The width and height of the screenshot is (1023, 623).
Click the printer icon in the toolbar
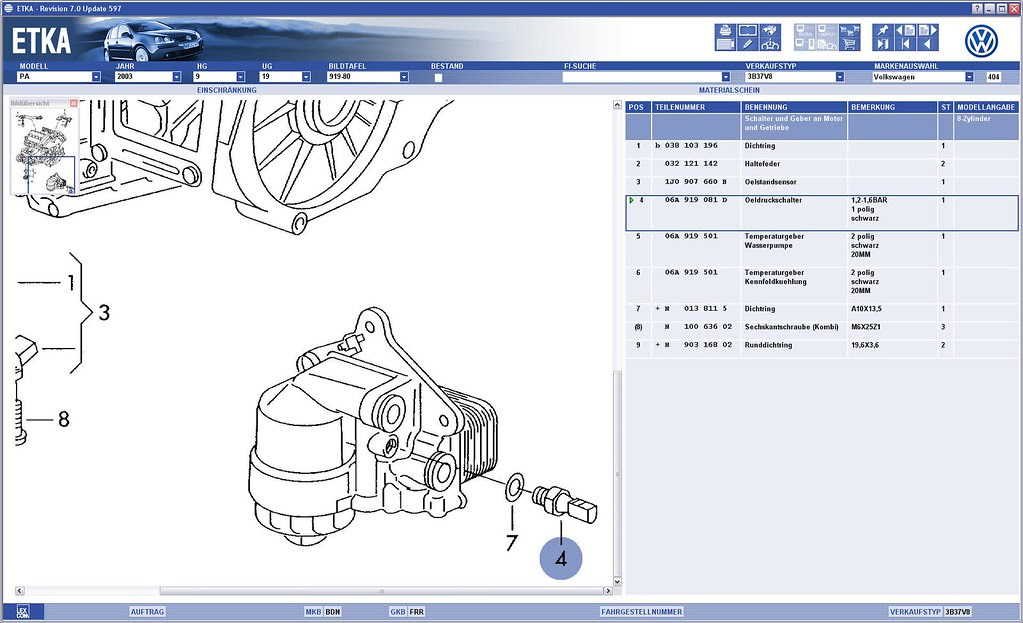725,31
